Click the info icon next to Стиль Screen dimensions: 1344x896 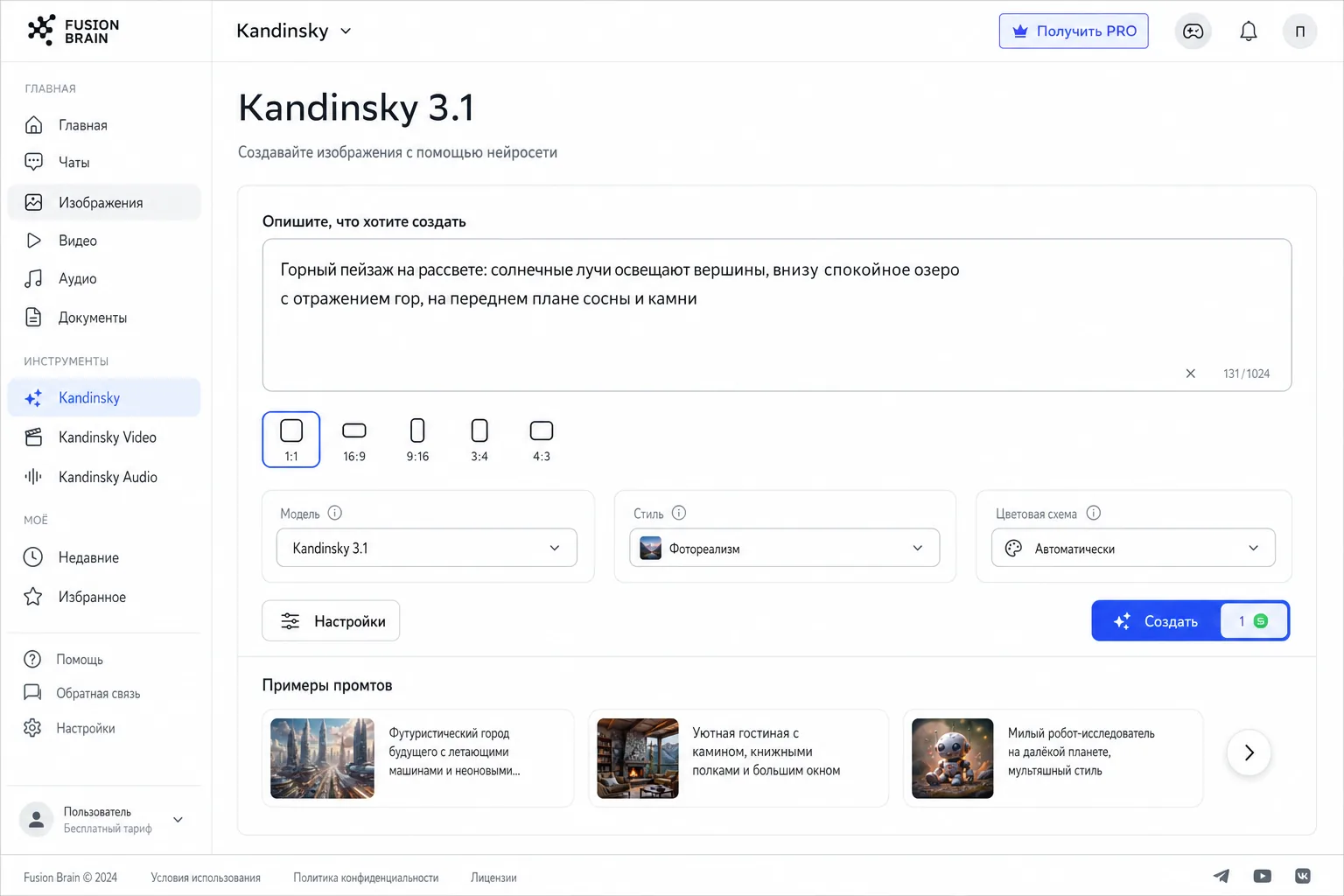tap(679, 513)
